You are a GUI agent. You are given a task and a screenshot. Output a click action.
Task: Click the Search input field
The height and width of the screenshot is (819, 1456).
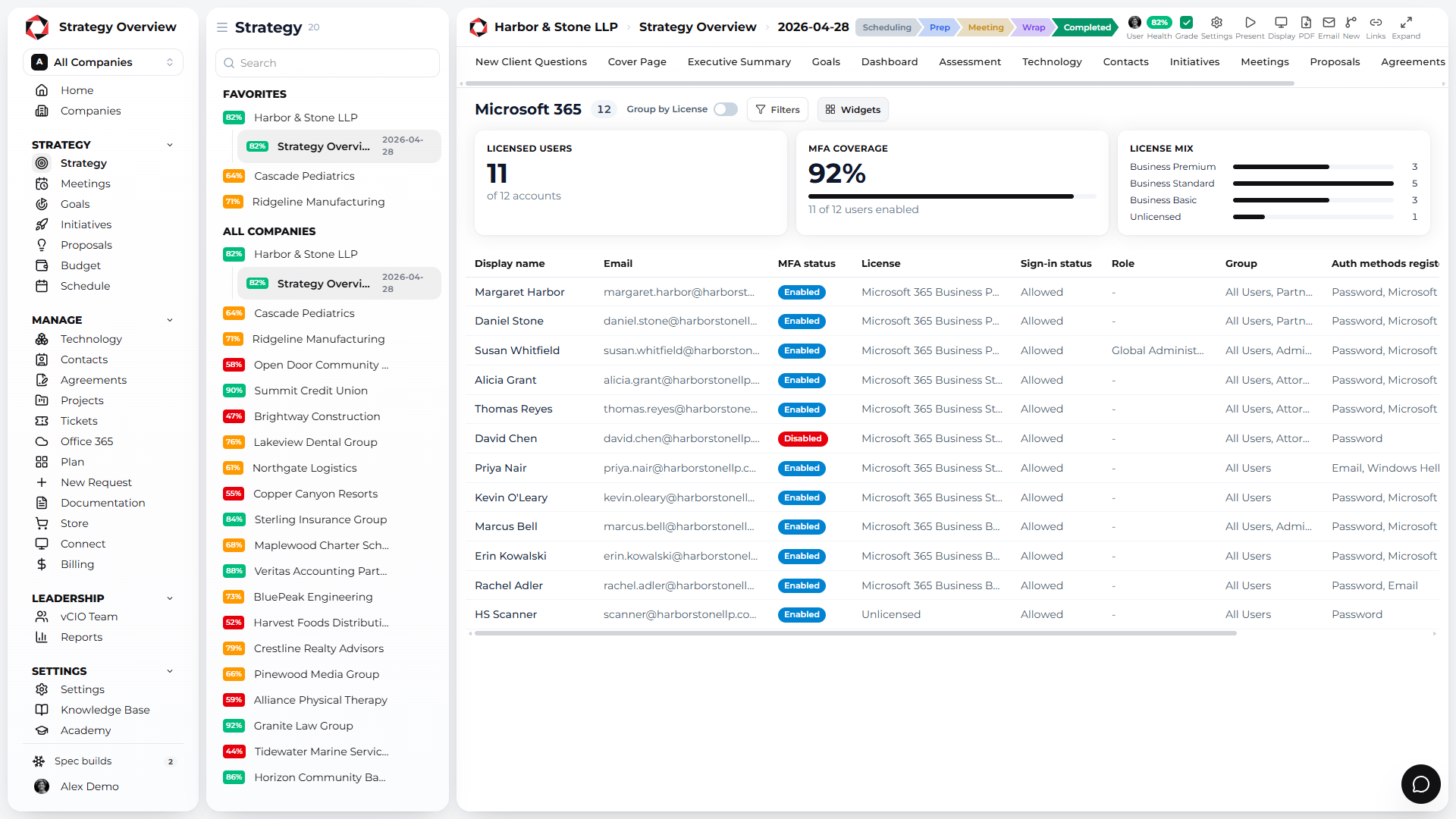click(x=328, y=63)
